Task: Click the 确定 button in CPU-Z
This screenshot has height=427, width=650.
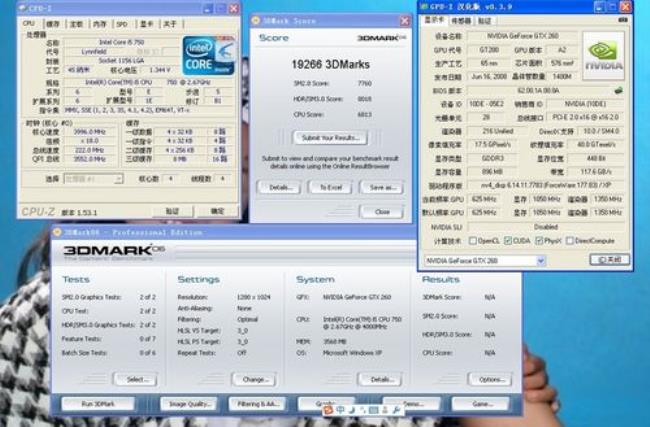Action: 217,211
